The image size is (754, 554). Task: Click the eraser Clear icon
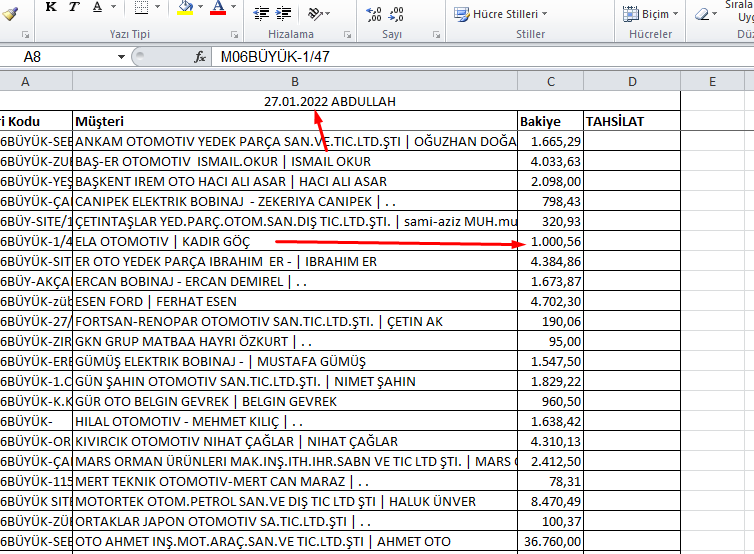click(705, 14)
